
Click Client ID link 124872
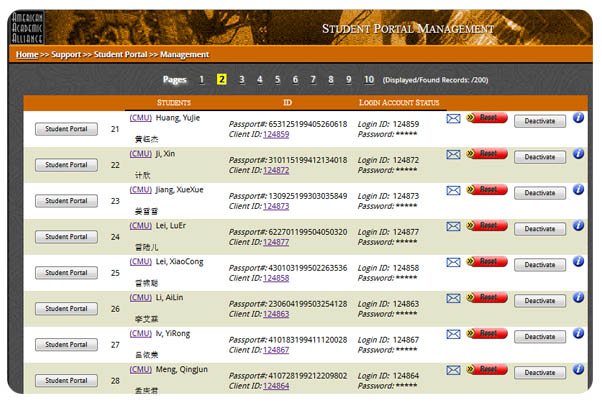point(276,170)
